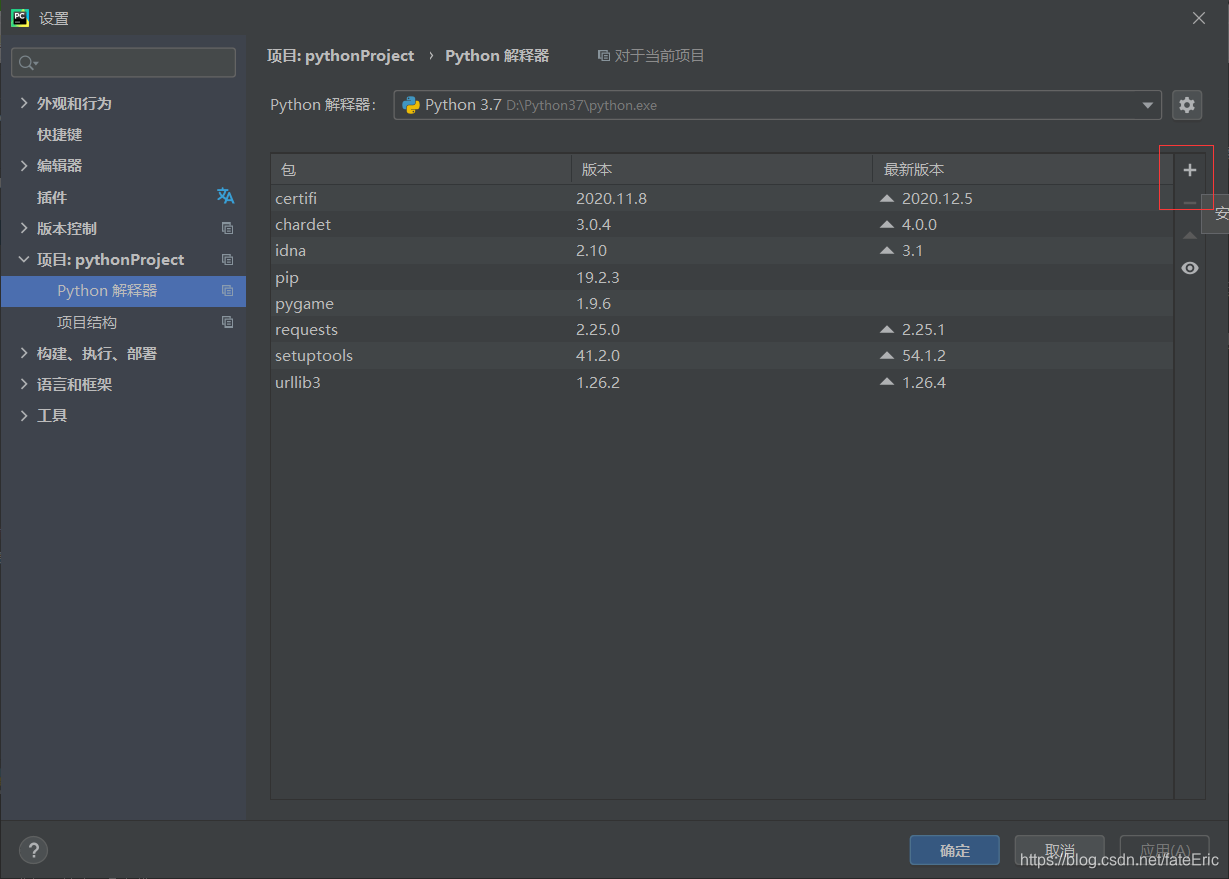The height and width of the screenshot is (879, 1229).
Task: Click the plus icon to install a package
Action: tap(1189, 170)
